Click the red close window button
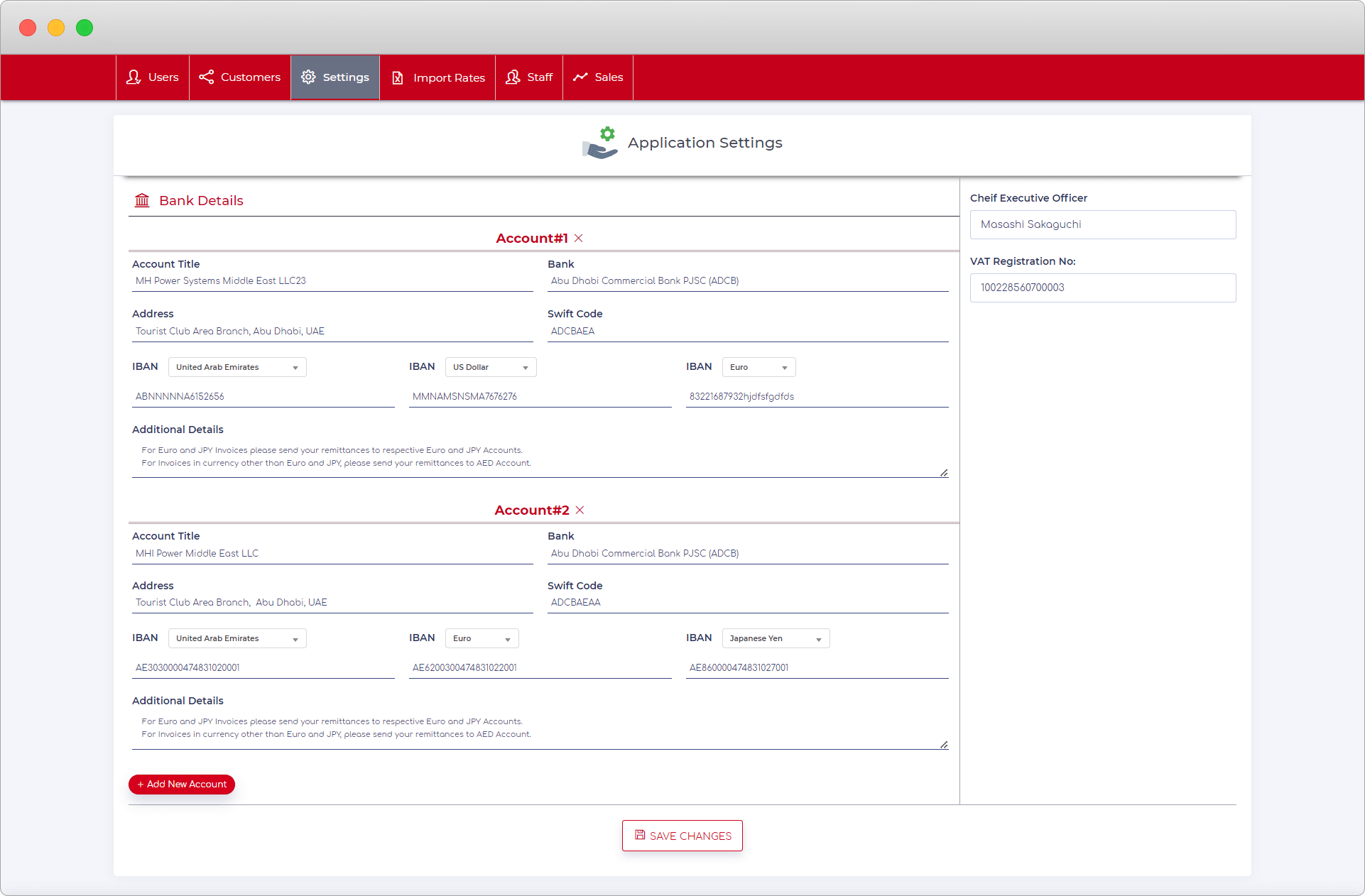The width and height of the screenshot is (1365, 896). pos(28,28)
